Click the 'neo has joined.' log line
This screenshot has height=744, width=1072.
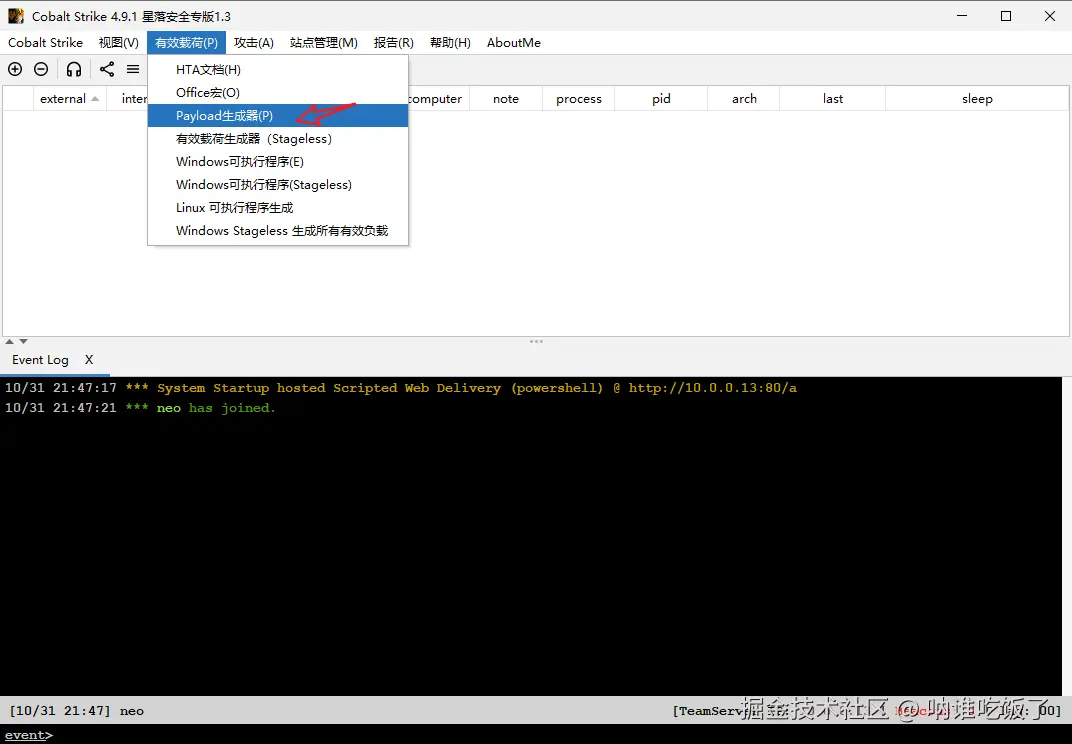[139, 408]
